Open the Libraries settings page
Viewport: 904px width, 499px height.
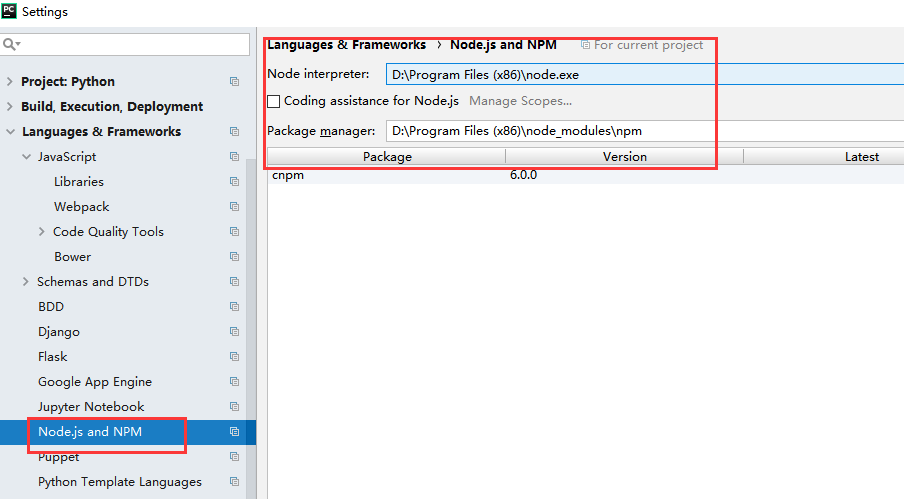coord(79,182)
